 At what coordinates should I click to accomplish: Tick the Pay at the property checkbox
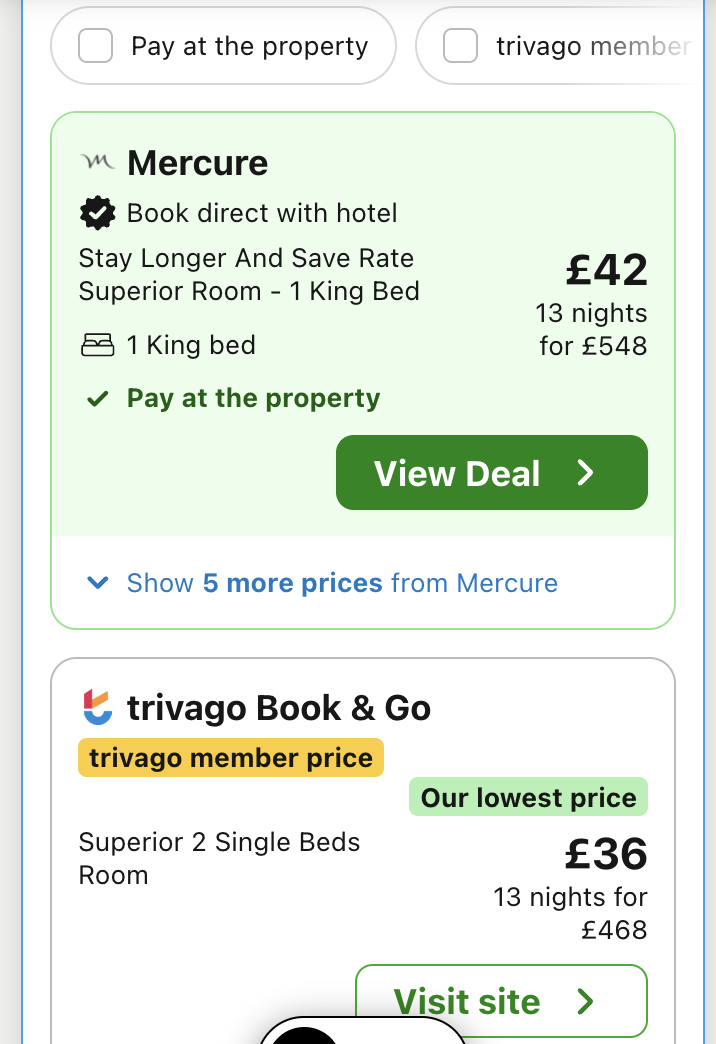click(x=96, y=46)
